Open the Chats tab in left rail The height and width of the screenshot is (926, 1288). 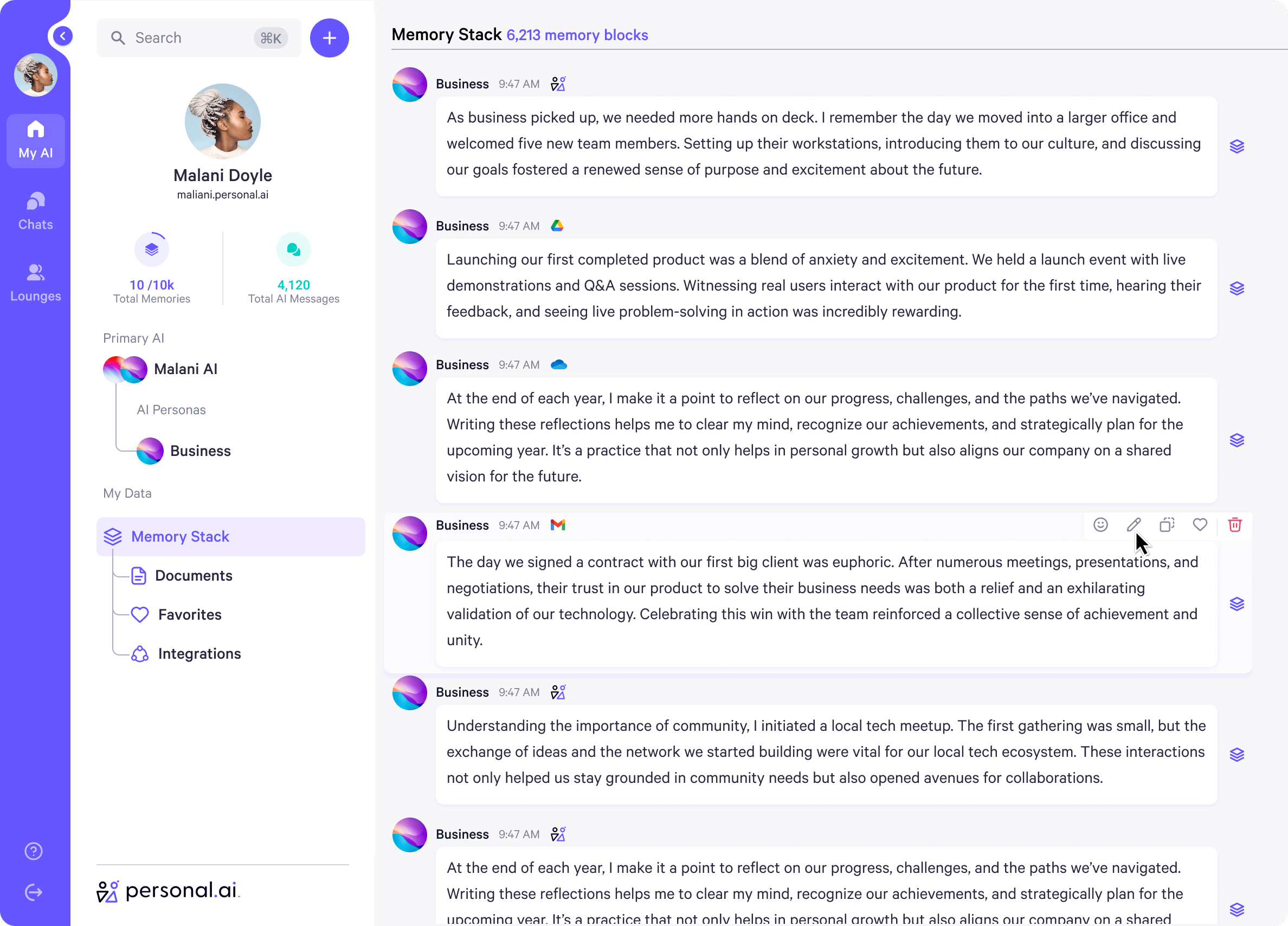coord(35,211)
